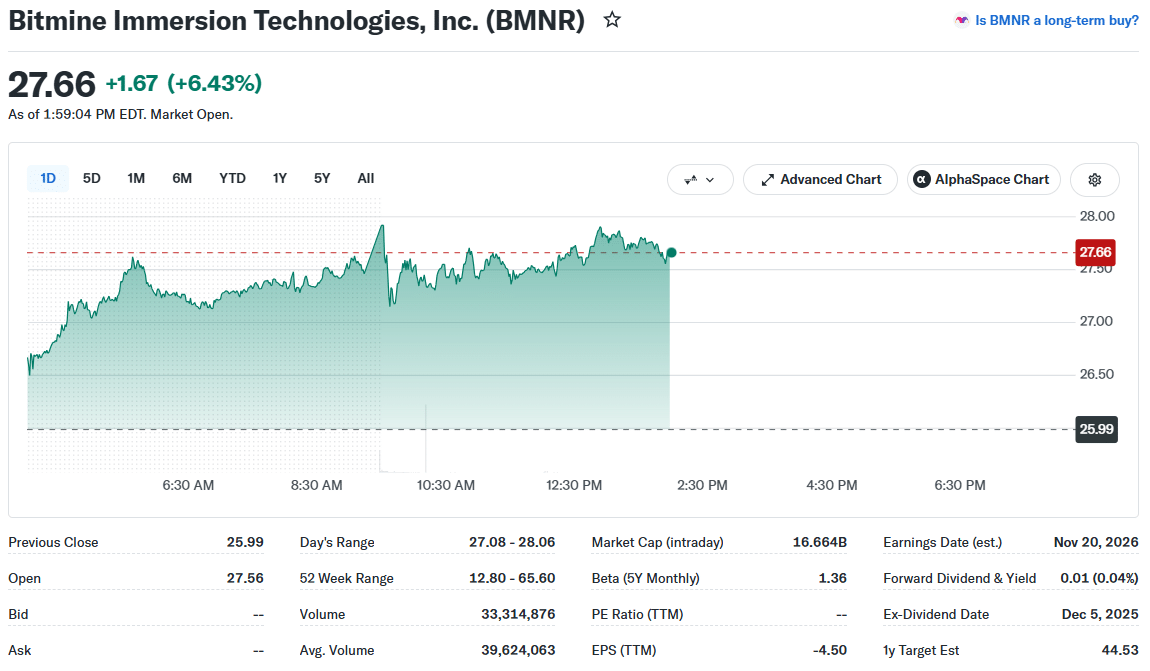Click the 10:30 AM axis label

click(446, 485)
